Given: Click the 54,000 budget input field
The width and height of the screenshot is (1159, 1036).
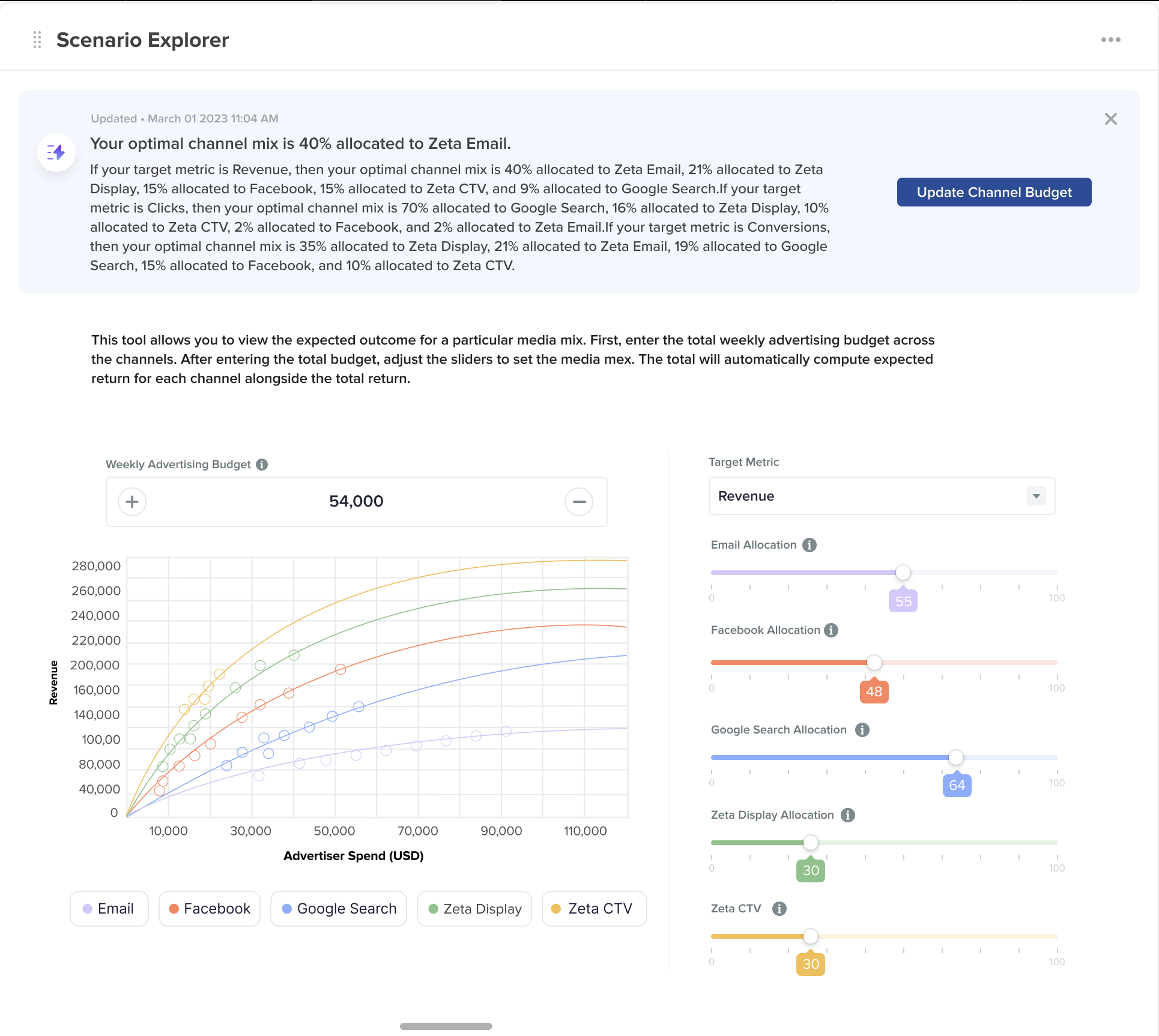Looking at the screenshot, I should click(x=356, y=501).
